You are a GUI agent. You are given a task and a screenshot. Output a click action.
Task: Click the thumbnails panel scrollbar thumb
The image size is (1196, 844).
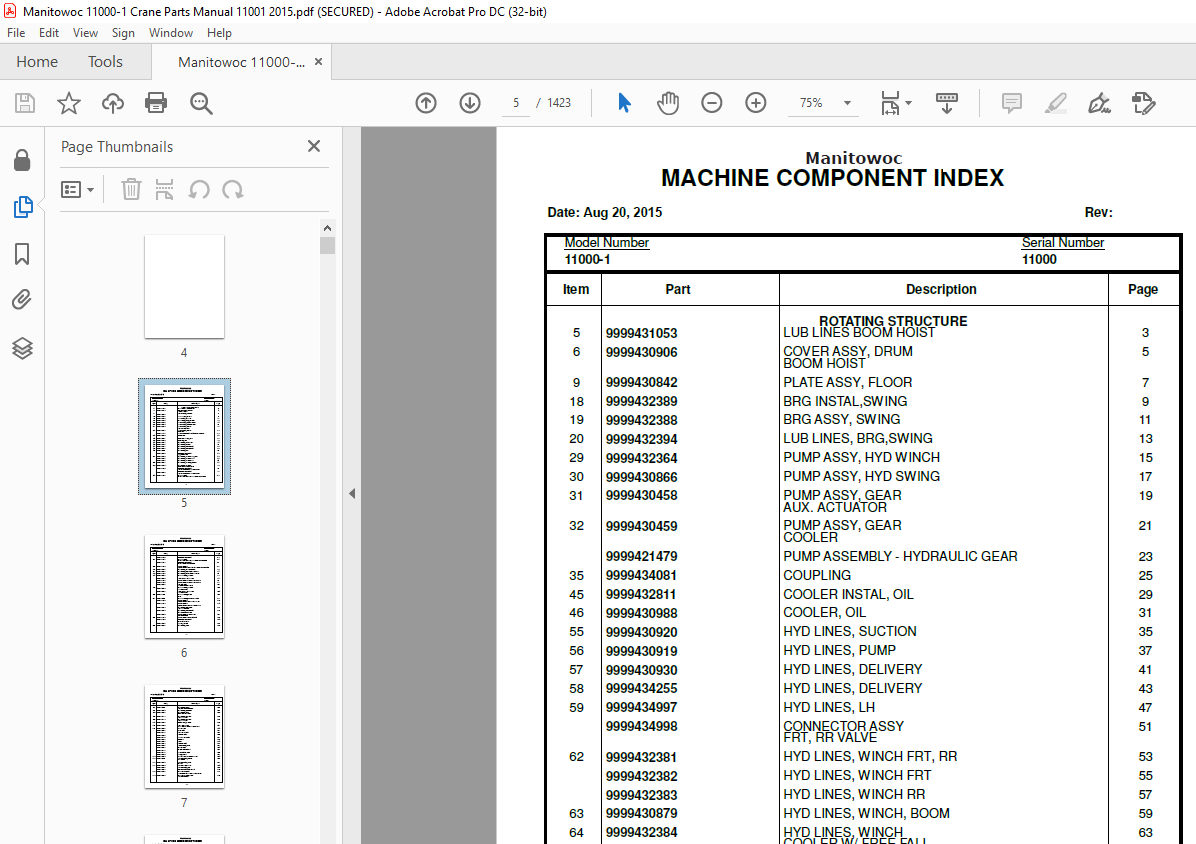click(x=327, y=245)
